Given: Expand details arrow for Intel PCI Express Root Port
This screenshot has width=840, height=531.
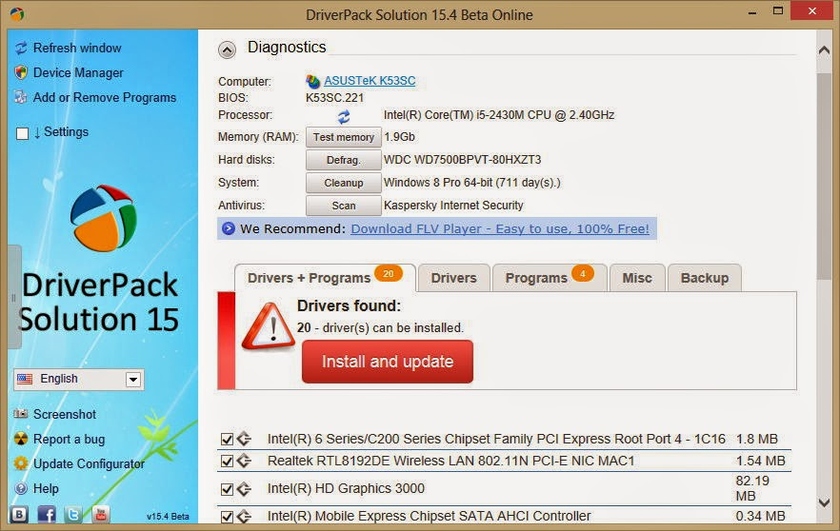Looking at the screenshot, I should [243, 439].
